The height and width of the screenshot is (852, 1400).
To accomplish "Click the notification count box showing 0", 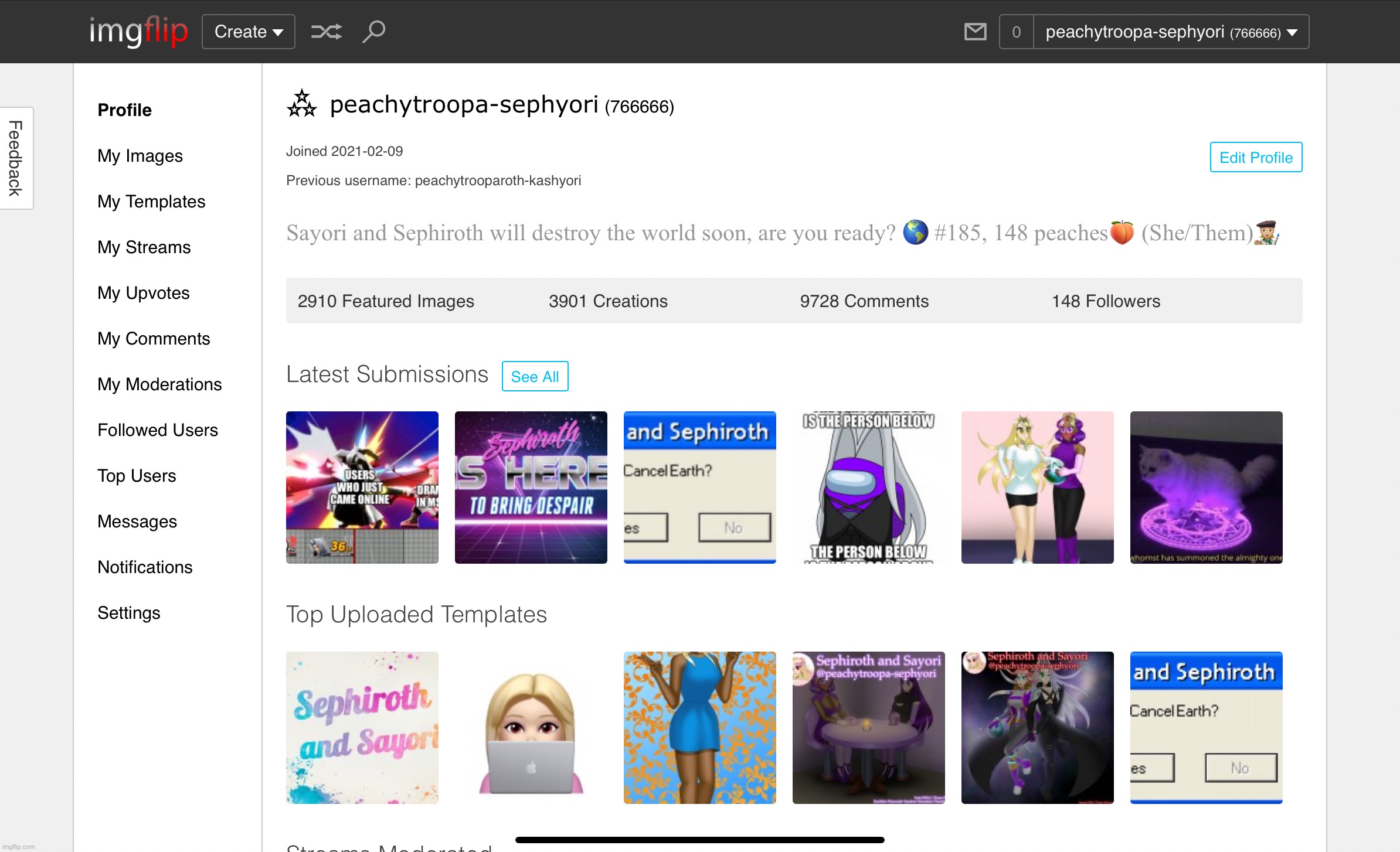I will tap(1016, 32).
